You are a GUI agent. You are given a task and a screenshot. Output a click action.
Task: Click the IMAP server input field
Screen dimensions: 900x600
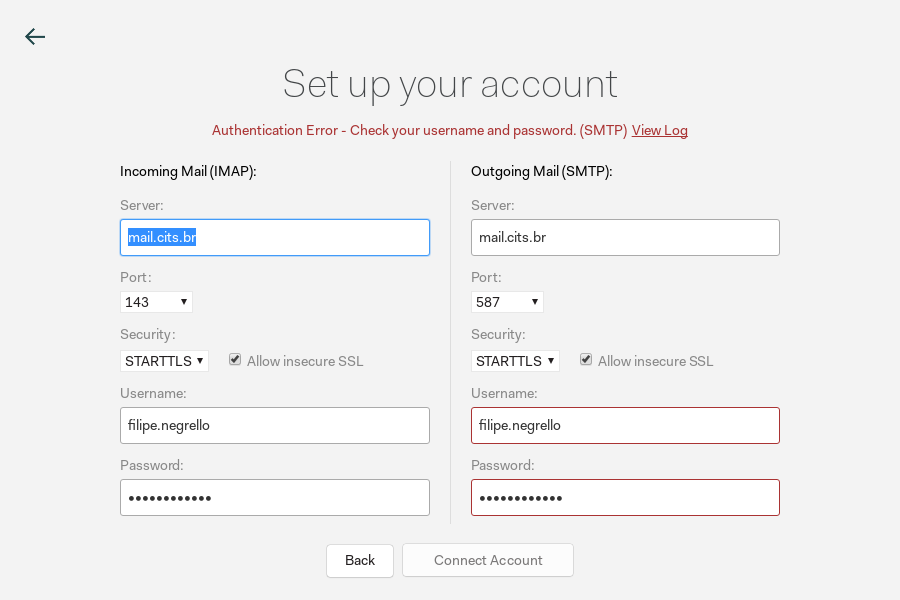[x=275, y=237]
